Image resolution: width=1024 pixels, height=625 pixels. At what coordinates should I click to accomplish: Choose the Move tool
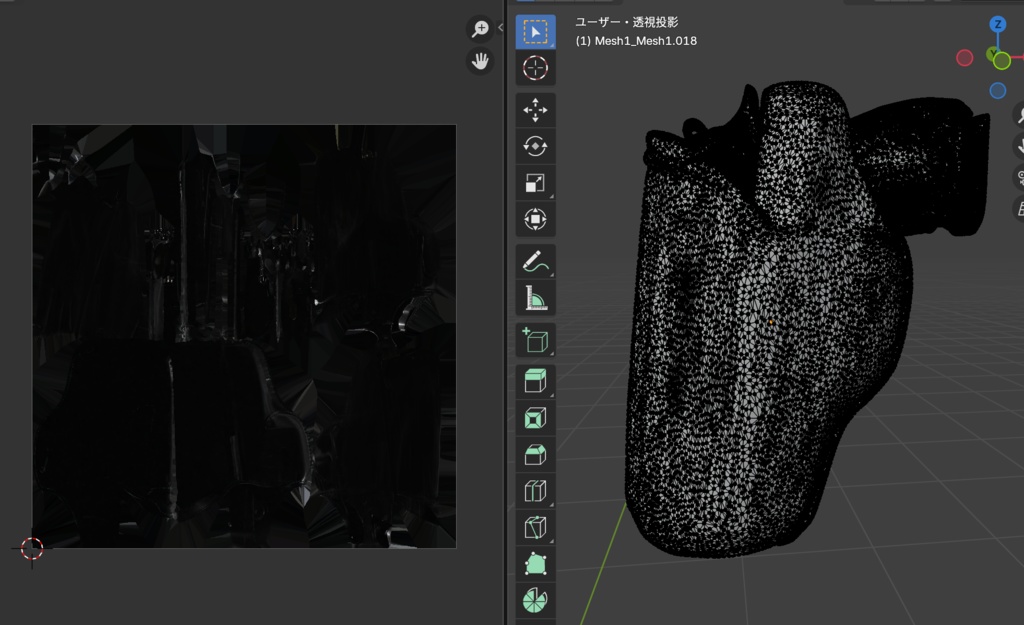[535, 110]
